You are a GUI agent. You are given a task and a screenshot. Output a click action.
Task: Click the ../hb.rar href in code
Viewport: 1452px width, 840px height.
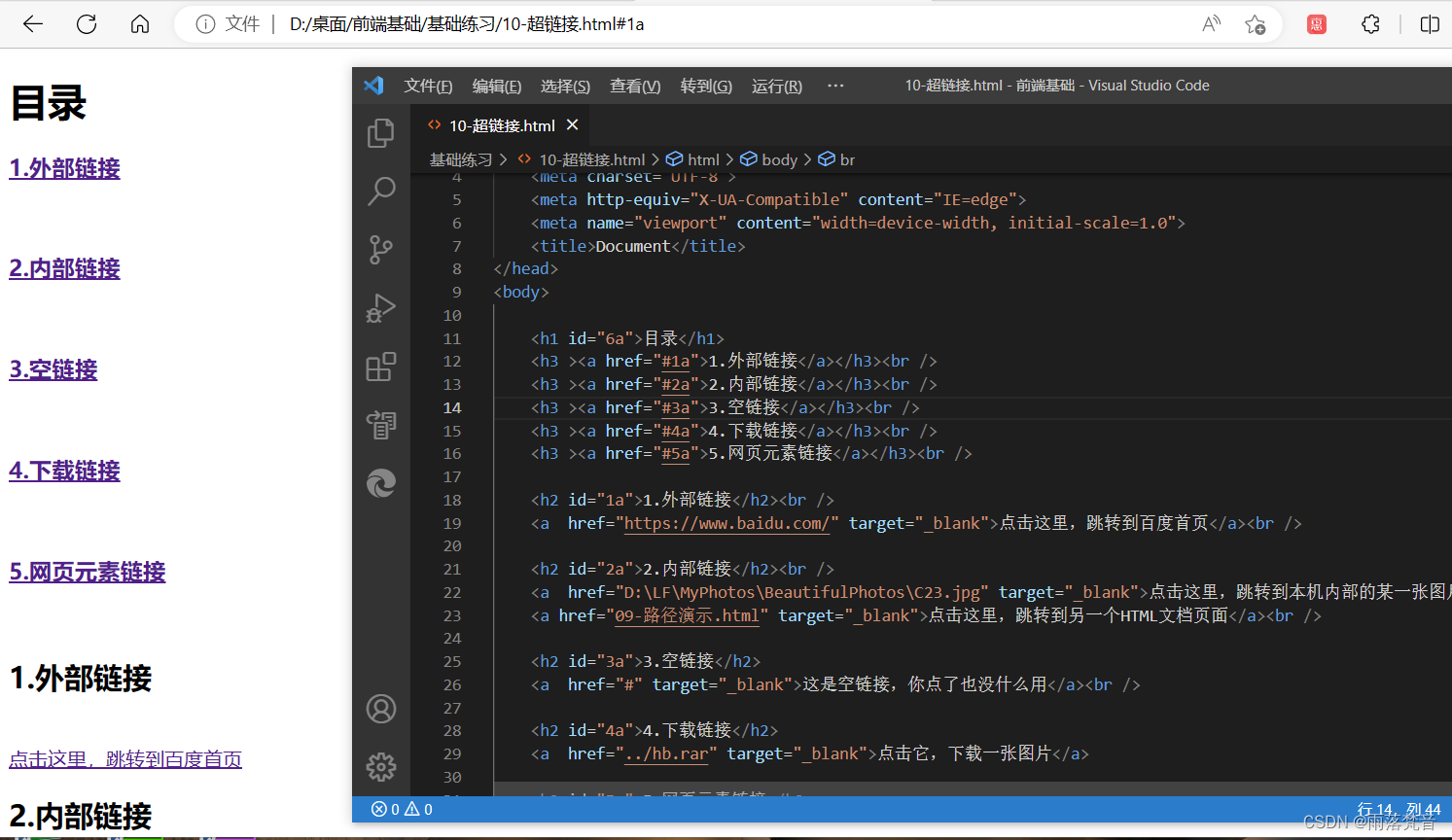pos(666,753)
